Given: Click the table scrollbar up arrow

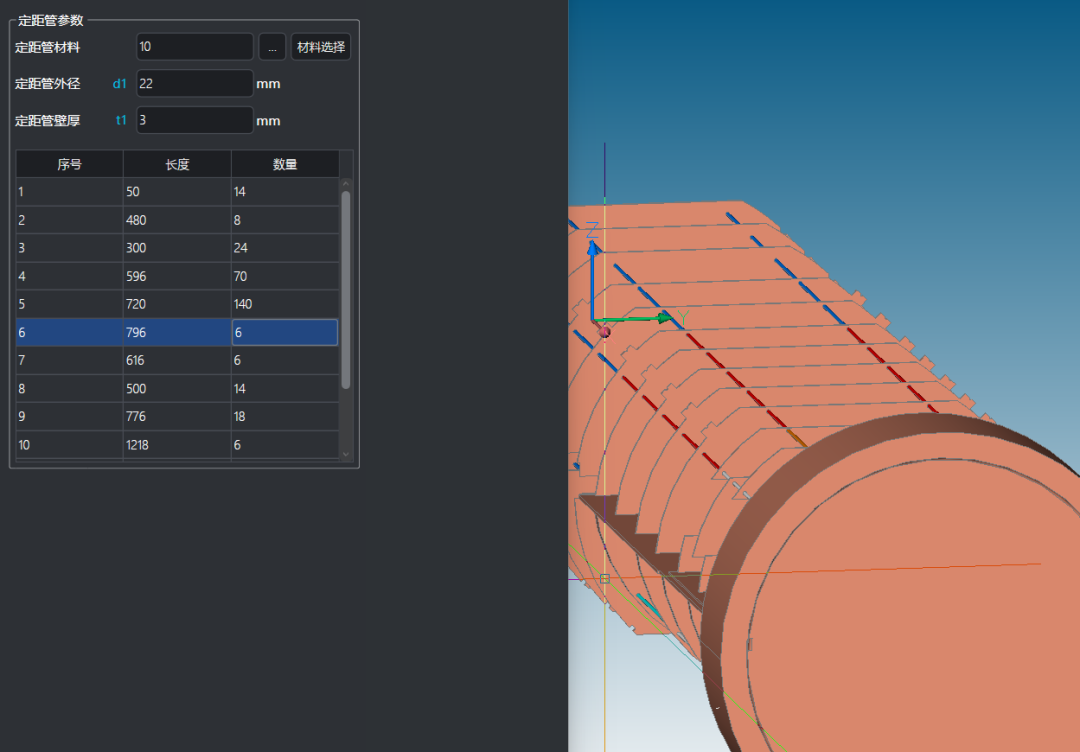Looking at the screenshot, I should tap(346, 184).
